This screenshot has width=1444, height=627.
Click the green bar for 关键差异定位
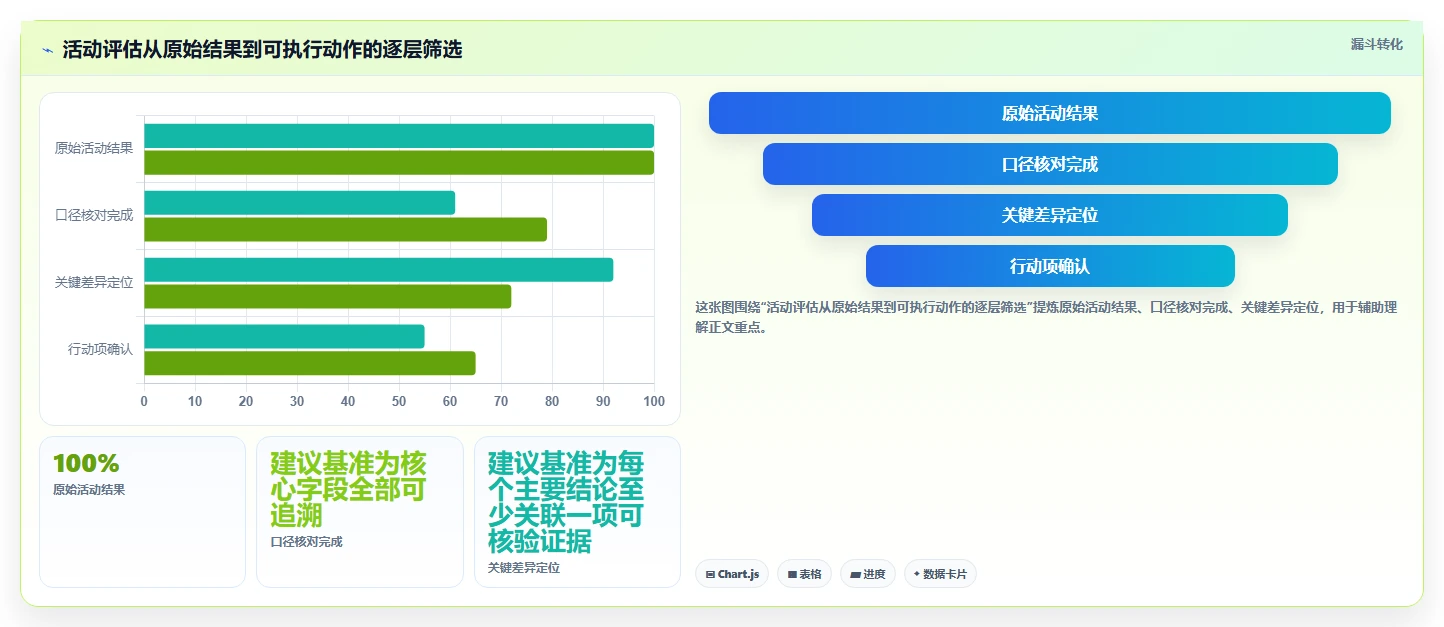point(327,297)
